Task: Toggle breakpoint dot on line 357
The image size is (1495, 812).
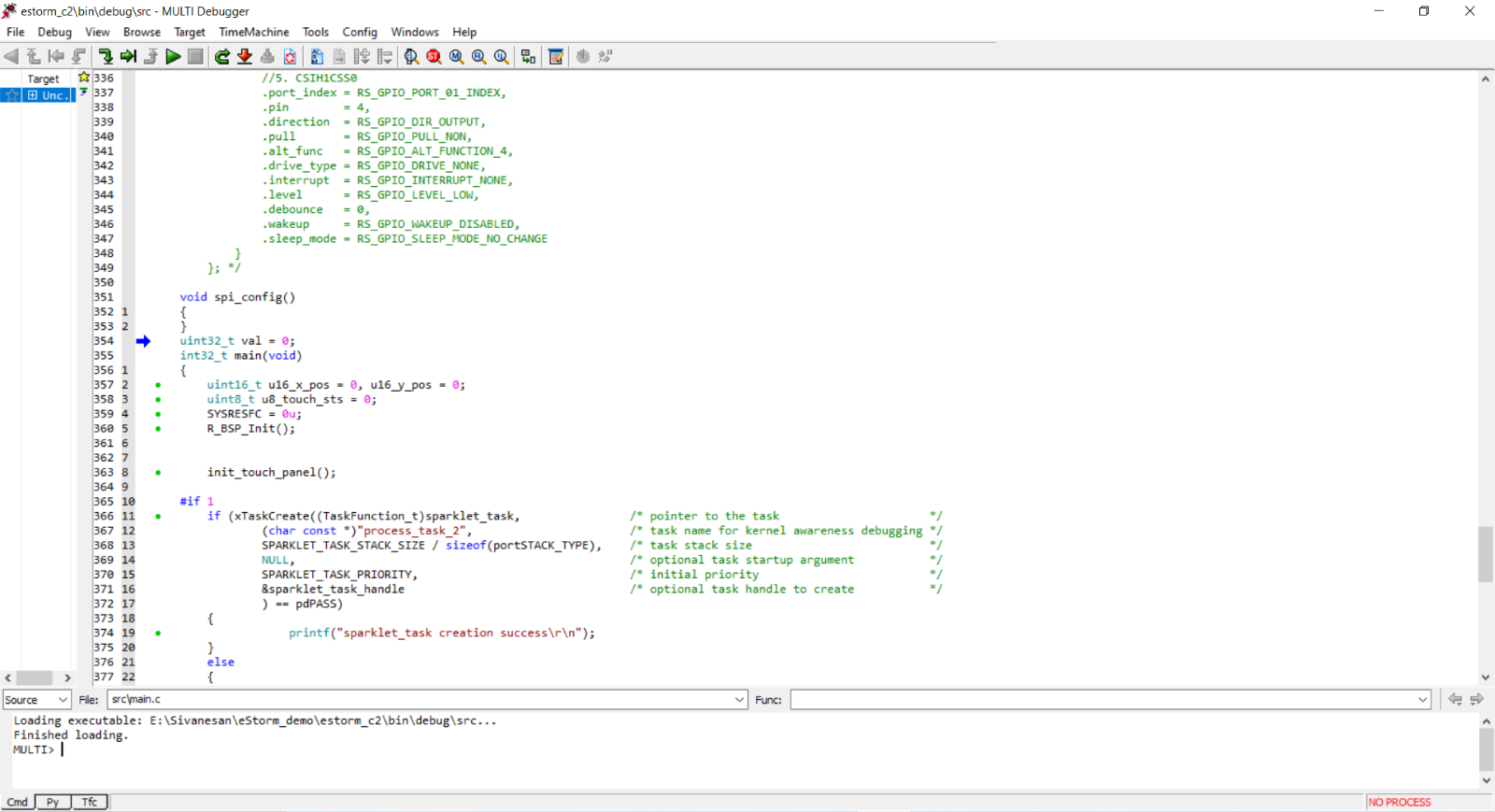Action: tap(158, 385)
